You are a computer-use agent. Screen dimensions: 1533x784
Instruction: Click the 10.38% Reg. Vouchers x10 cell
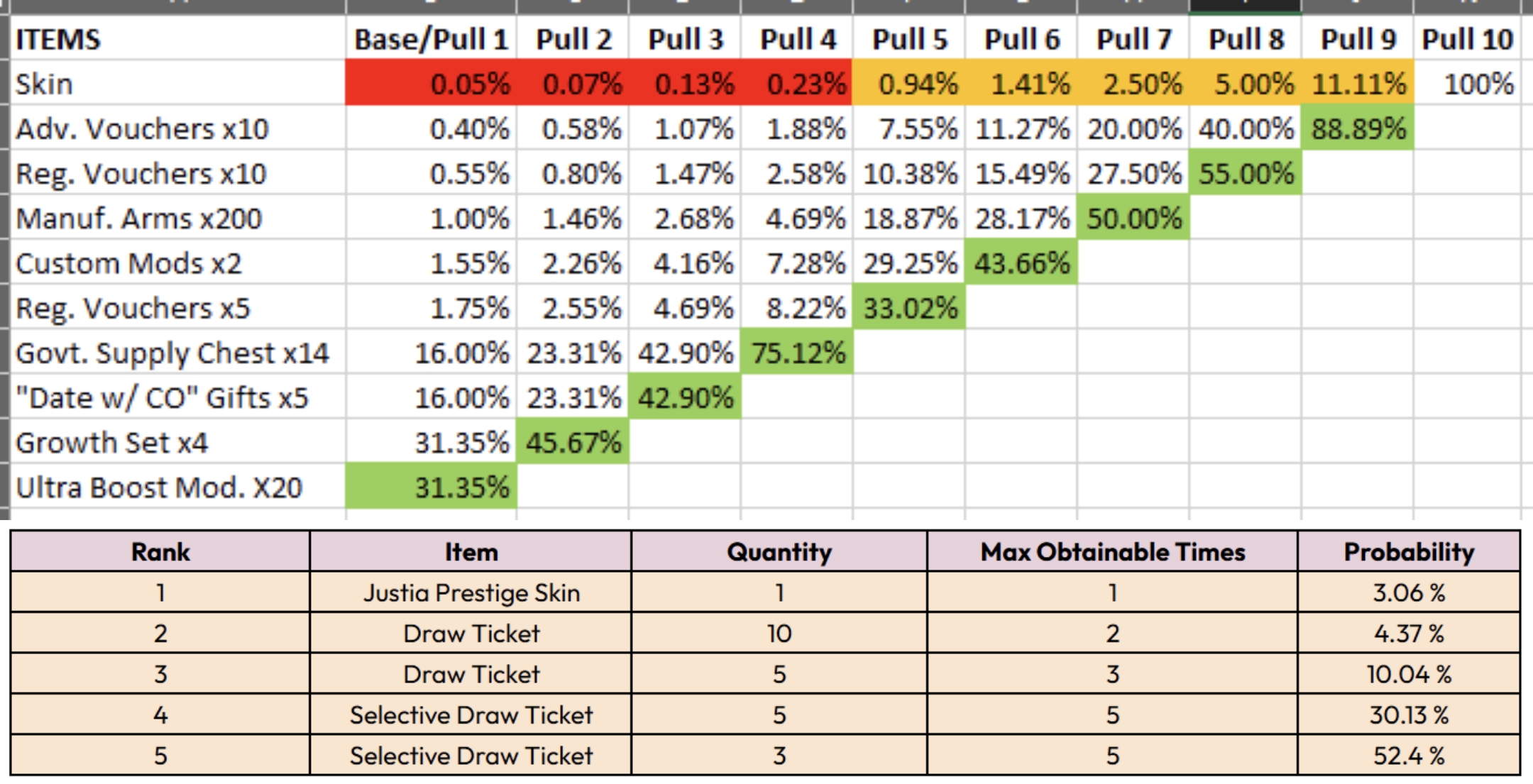(x=909, y=172)
